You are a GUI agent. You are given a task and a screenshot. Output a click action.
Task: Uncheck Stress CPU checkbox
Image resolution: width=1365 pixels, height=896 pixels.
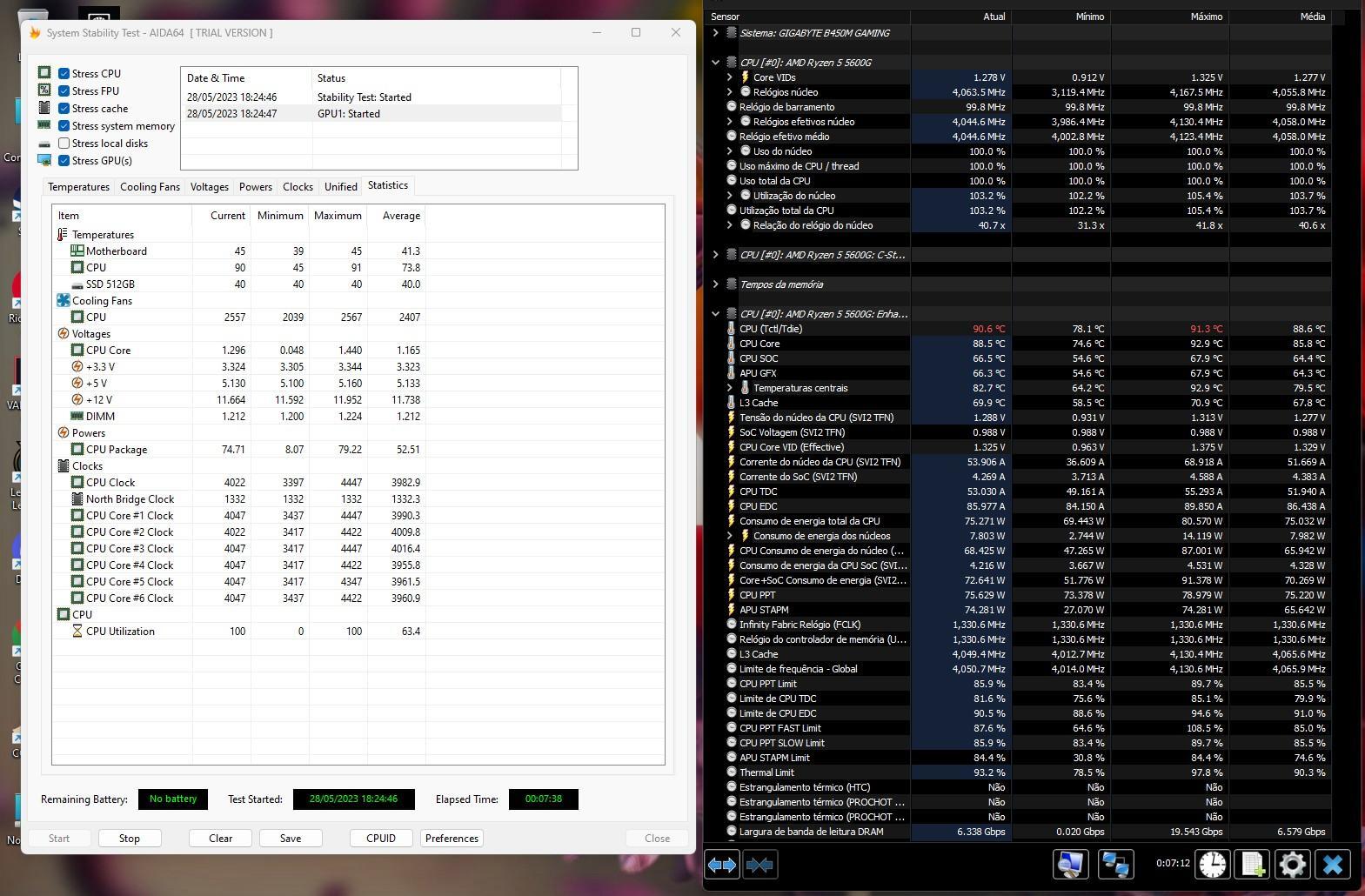pyautogui.click(x=64, y=74)
